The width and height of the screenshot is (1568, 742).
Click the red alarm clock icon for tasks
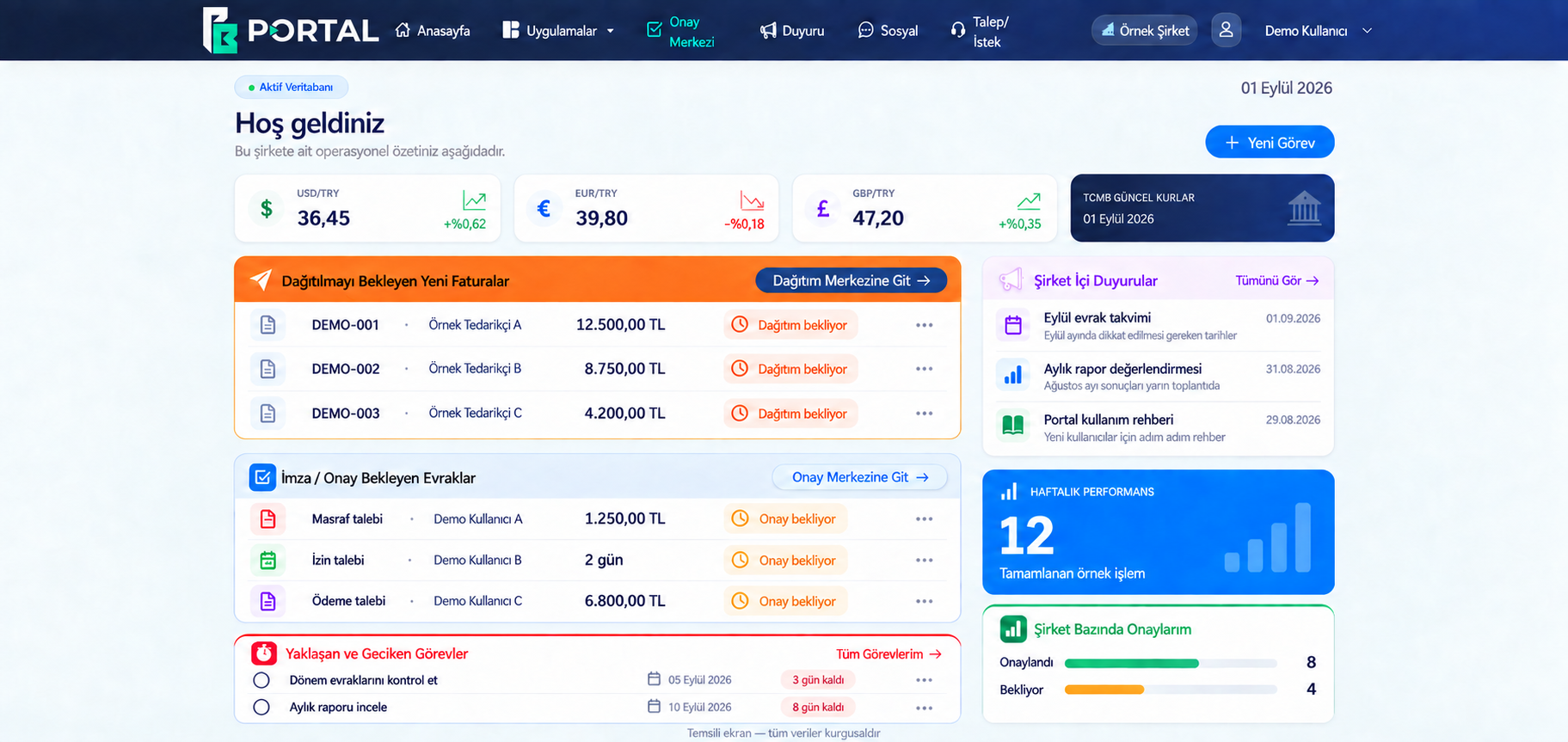click(264, 653)
